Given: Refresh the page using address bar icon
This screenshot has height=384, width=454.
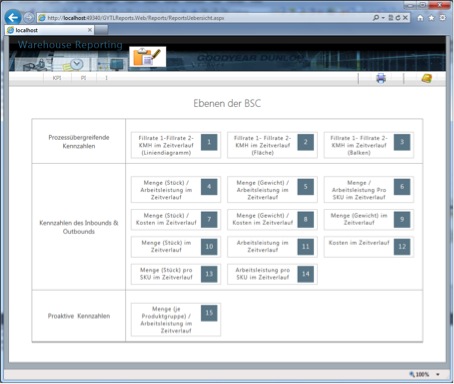Looking at the screenshot, I should coord(398,18).
